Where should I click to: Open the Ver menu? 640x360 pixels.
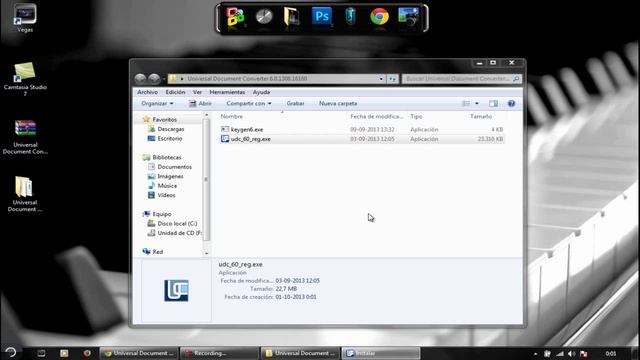pos(197,92)
